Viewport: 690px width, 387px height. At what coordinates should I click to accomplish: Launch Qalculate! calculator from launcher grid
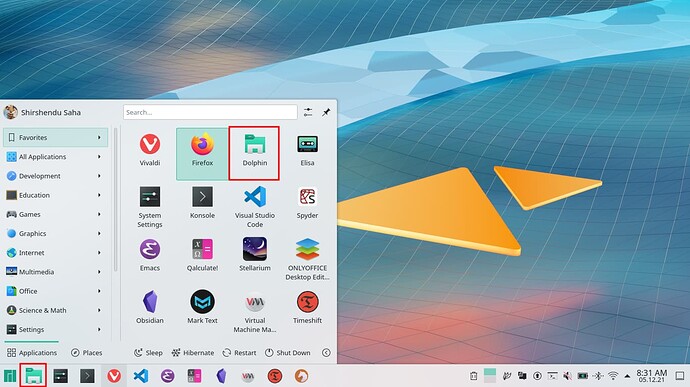202,255
